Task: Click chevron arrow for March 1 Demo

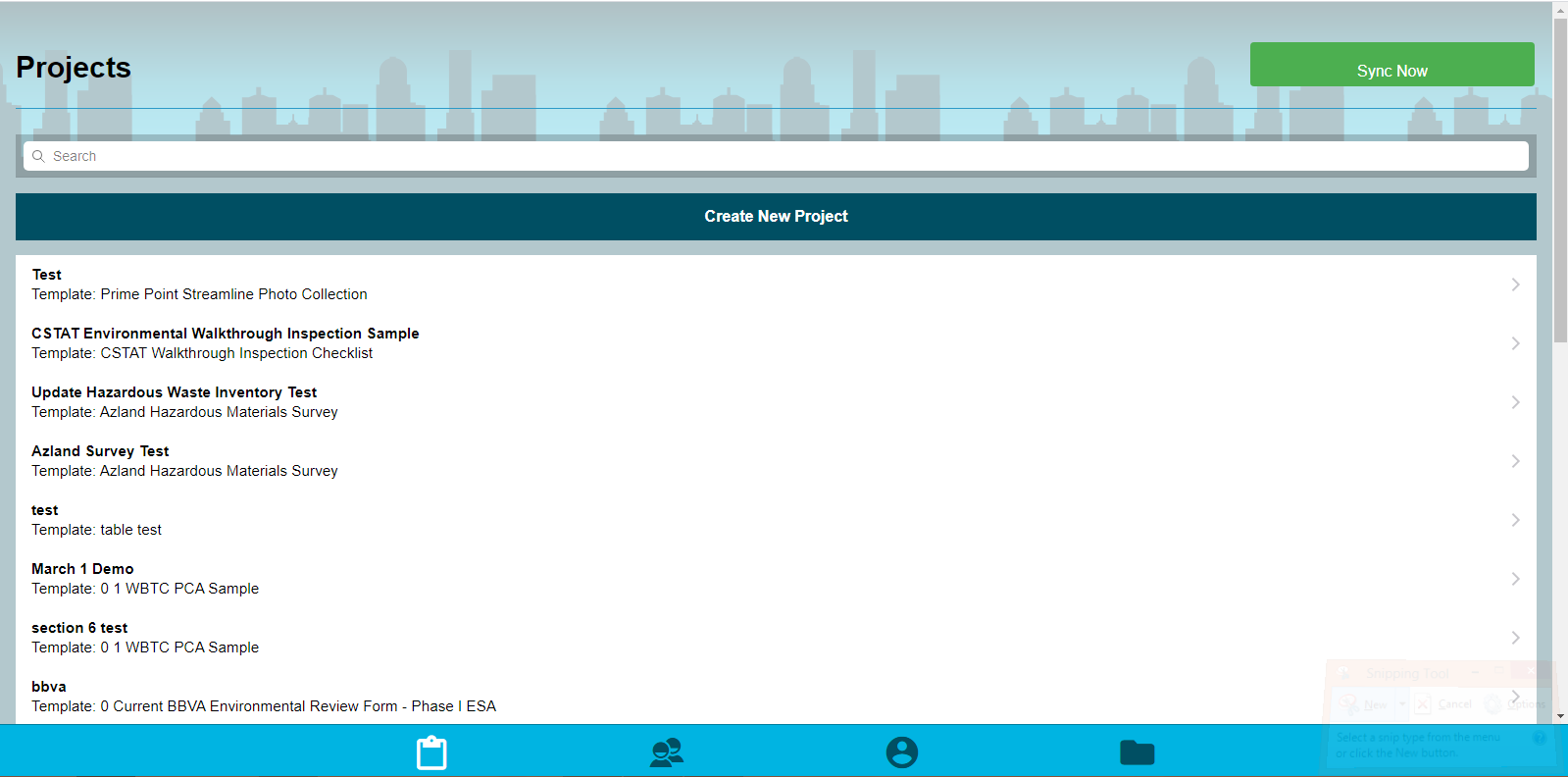Action: tap(1515, 579)
